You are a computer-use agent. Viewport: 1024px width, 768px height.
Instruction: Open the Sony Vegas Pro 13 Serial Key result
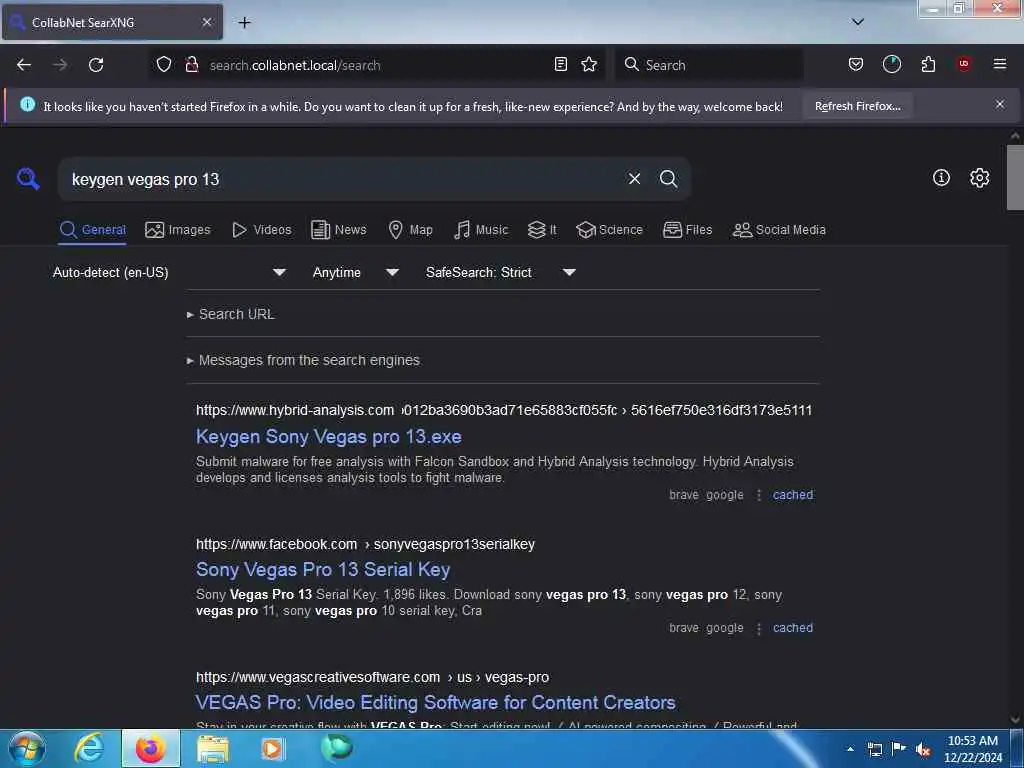323,569
